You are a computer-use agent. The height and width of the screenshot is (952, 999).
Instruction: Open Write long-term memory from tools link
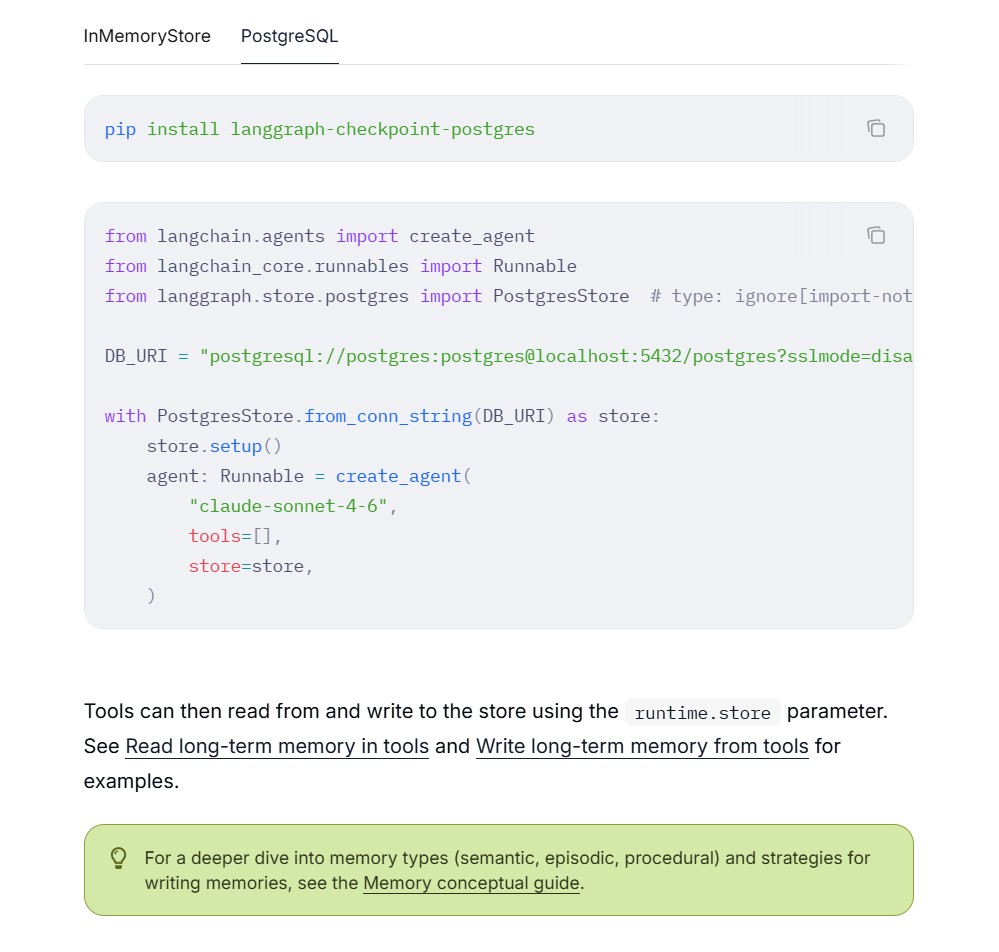point(642,746)
